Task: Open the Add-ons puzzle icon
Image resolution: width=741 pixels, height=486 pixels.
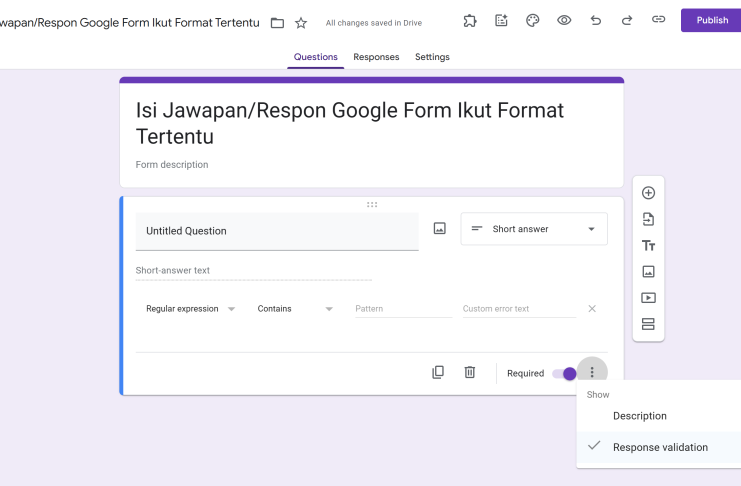Action: 470,20
